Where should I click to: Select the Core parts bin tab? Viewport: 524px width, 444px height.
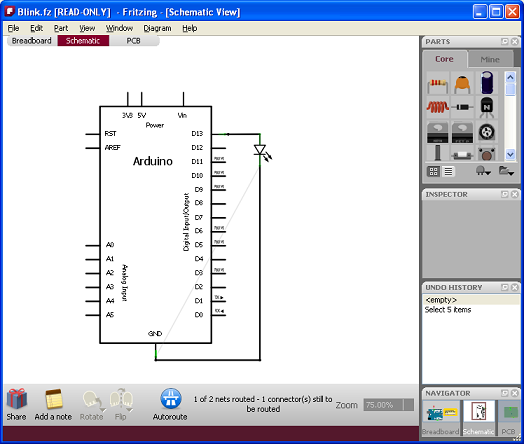444,59
